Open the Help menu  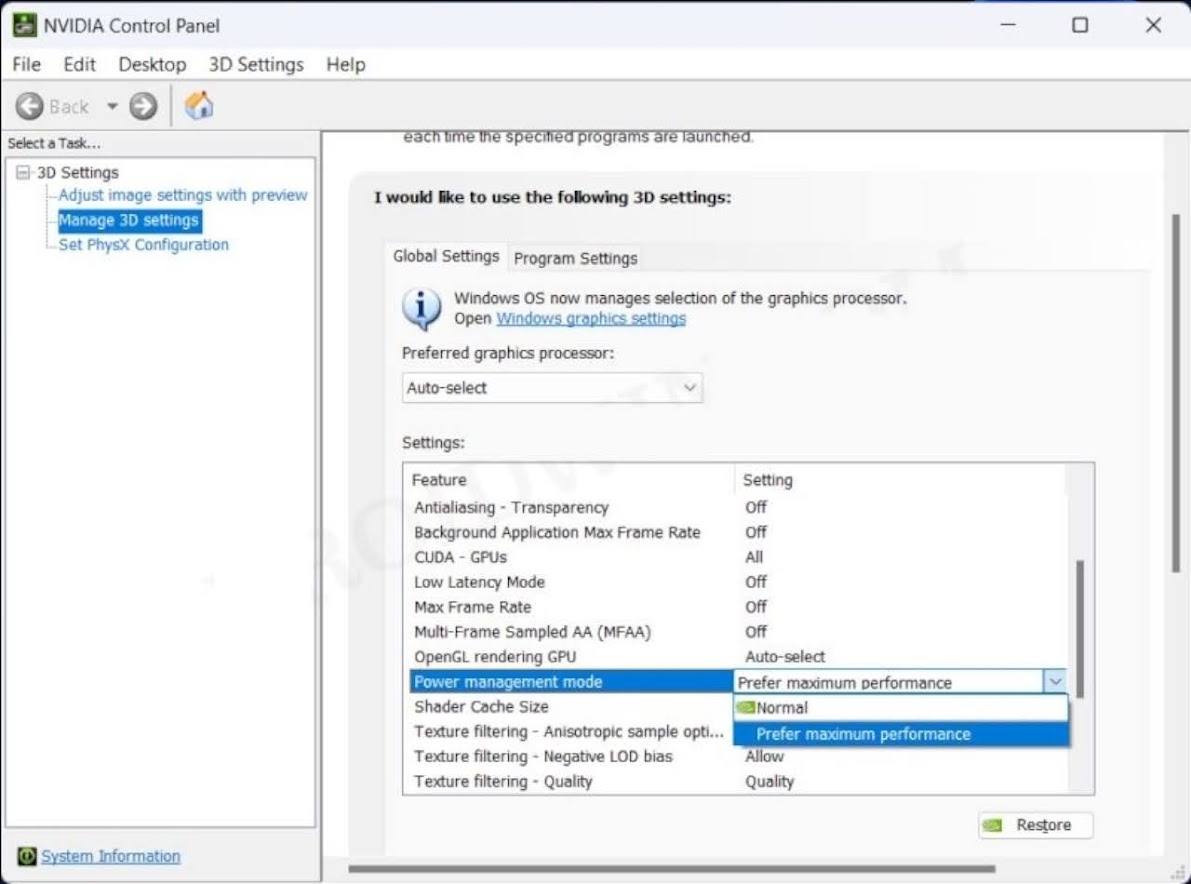(346, 65)
